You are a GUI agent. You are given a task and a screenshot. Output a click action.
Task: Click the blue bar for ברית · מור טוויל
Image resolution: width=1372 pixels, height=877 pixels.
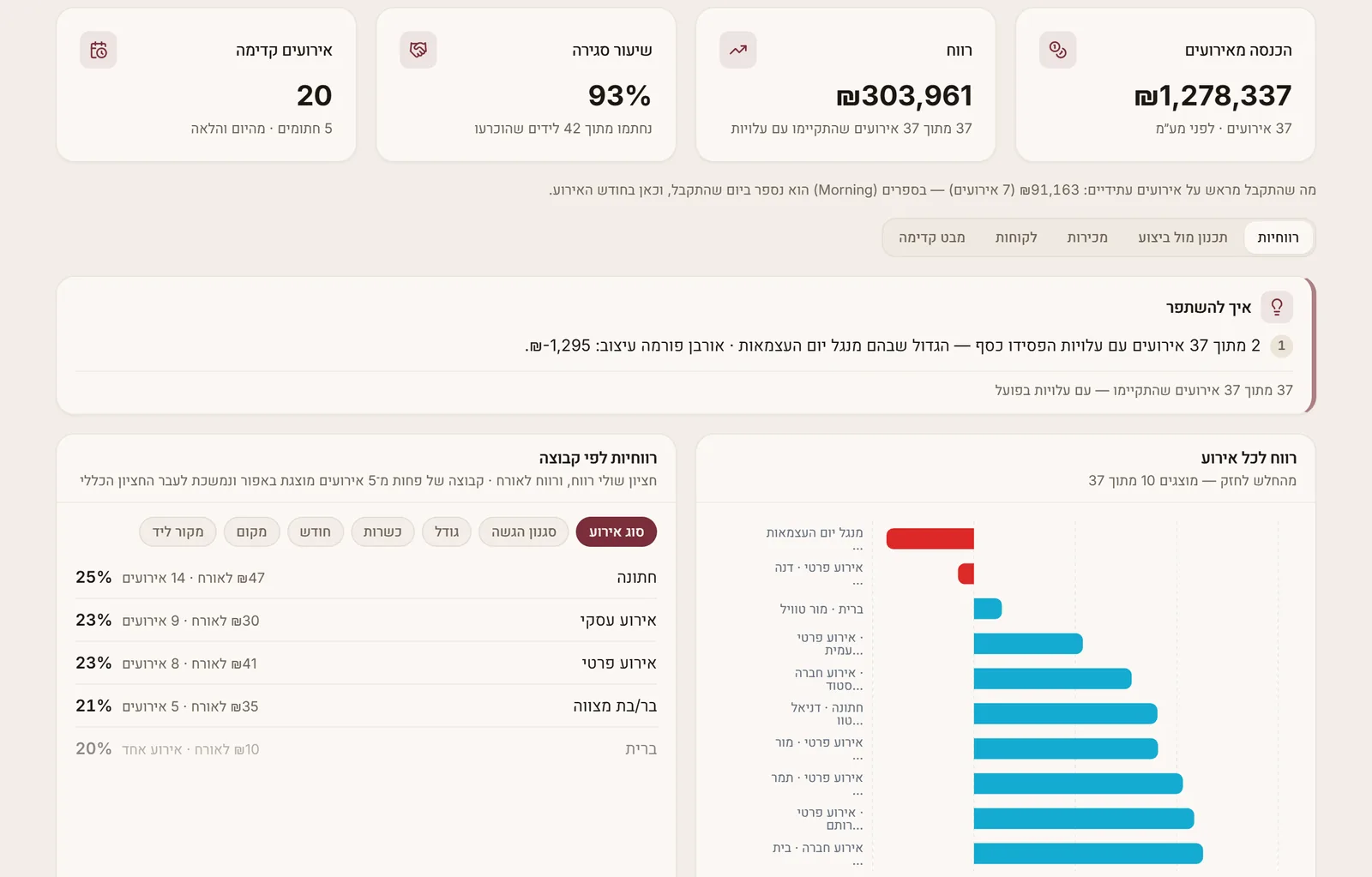click(988, 609)
